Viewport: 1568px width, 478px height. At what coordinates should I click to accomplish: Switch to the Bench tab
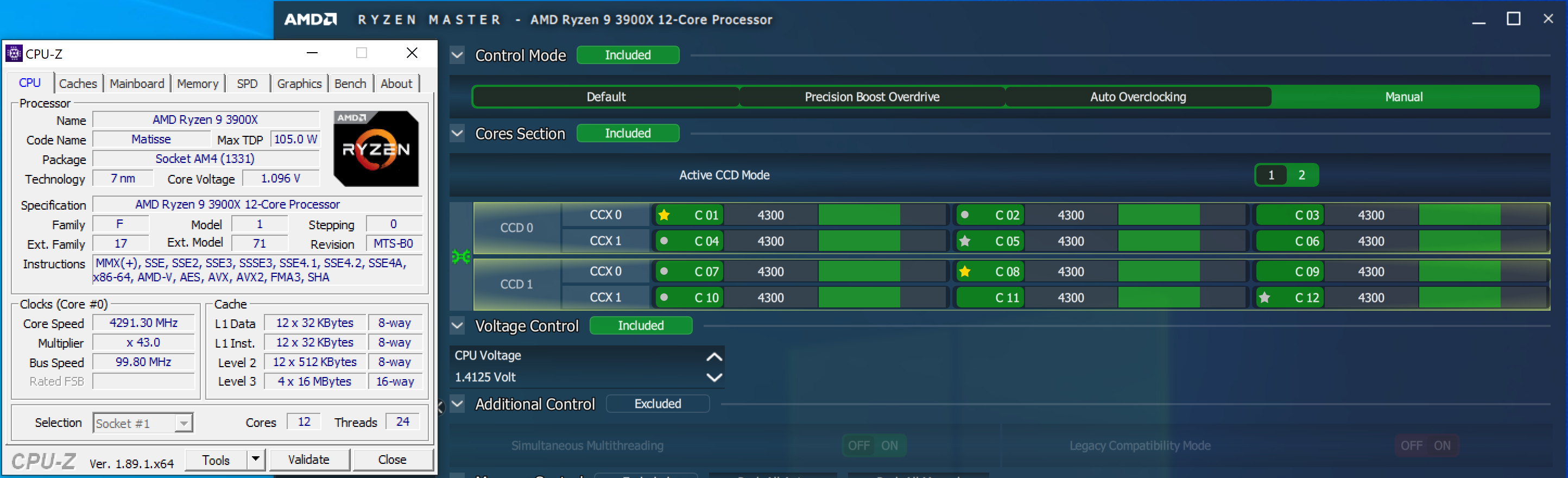351,84
